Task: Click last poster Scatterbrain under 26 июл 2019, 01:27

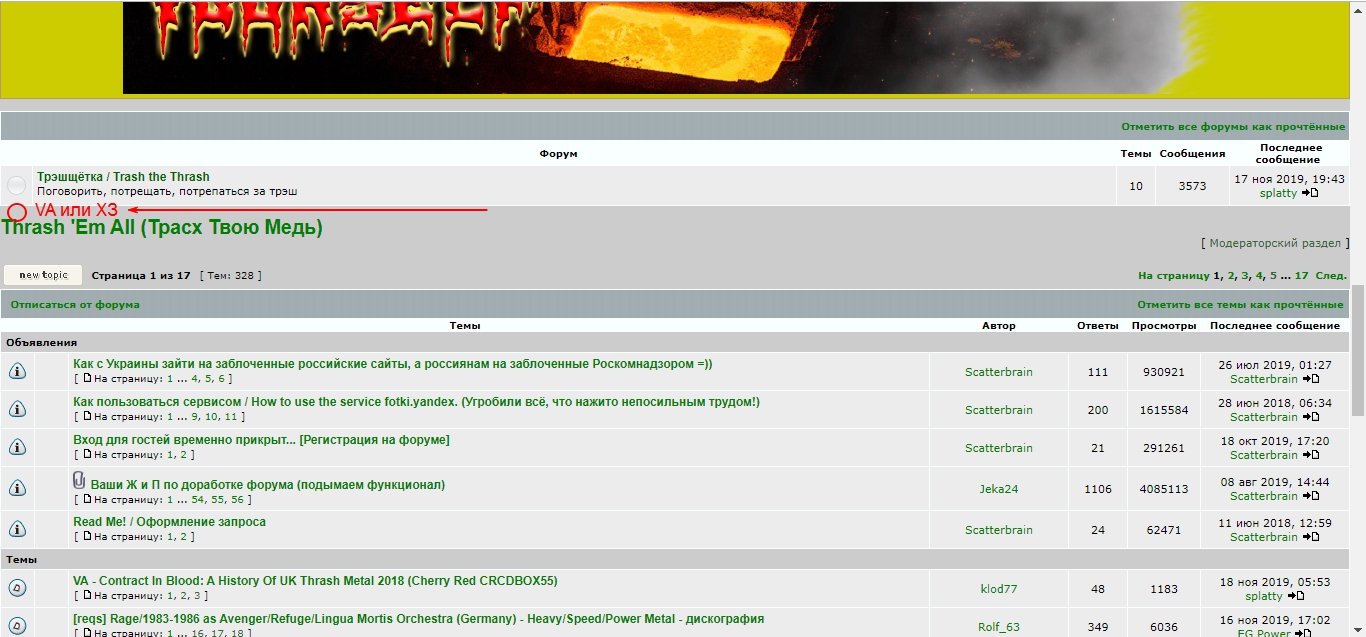Action: click(x=1264, y=379)
